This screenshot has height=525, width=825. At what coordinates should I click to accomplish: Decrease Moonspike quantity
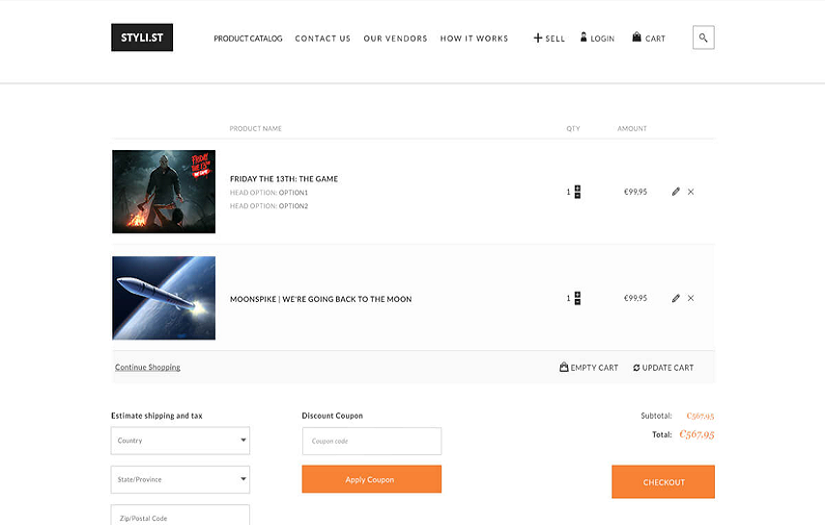pos(578,302)
